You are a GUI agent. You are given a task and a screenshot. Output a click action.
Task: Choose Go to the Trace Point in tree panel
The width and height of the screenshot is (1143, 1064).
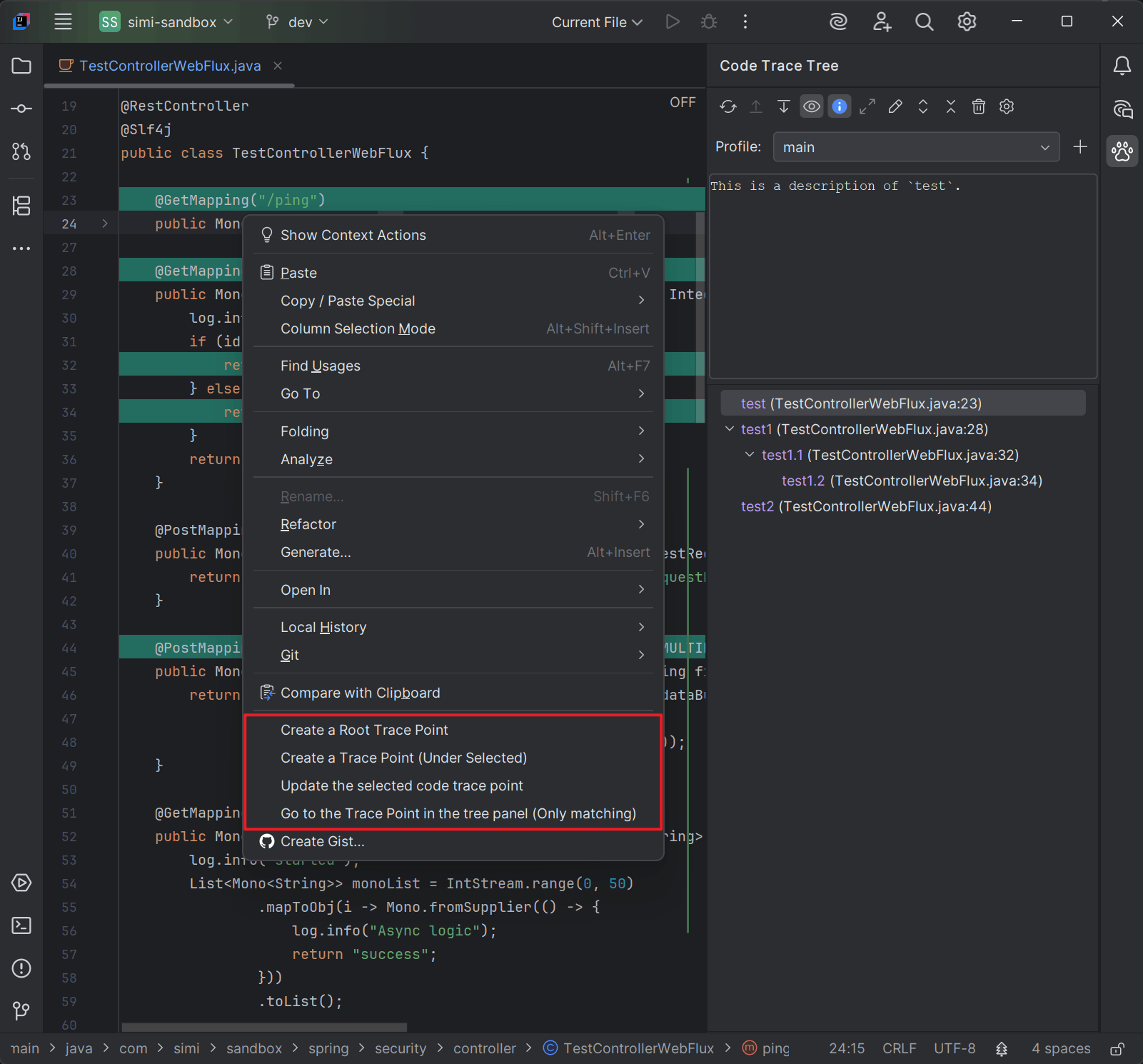[x=453, y=813]
